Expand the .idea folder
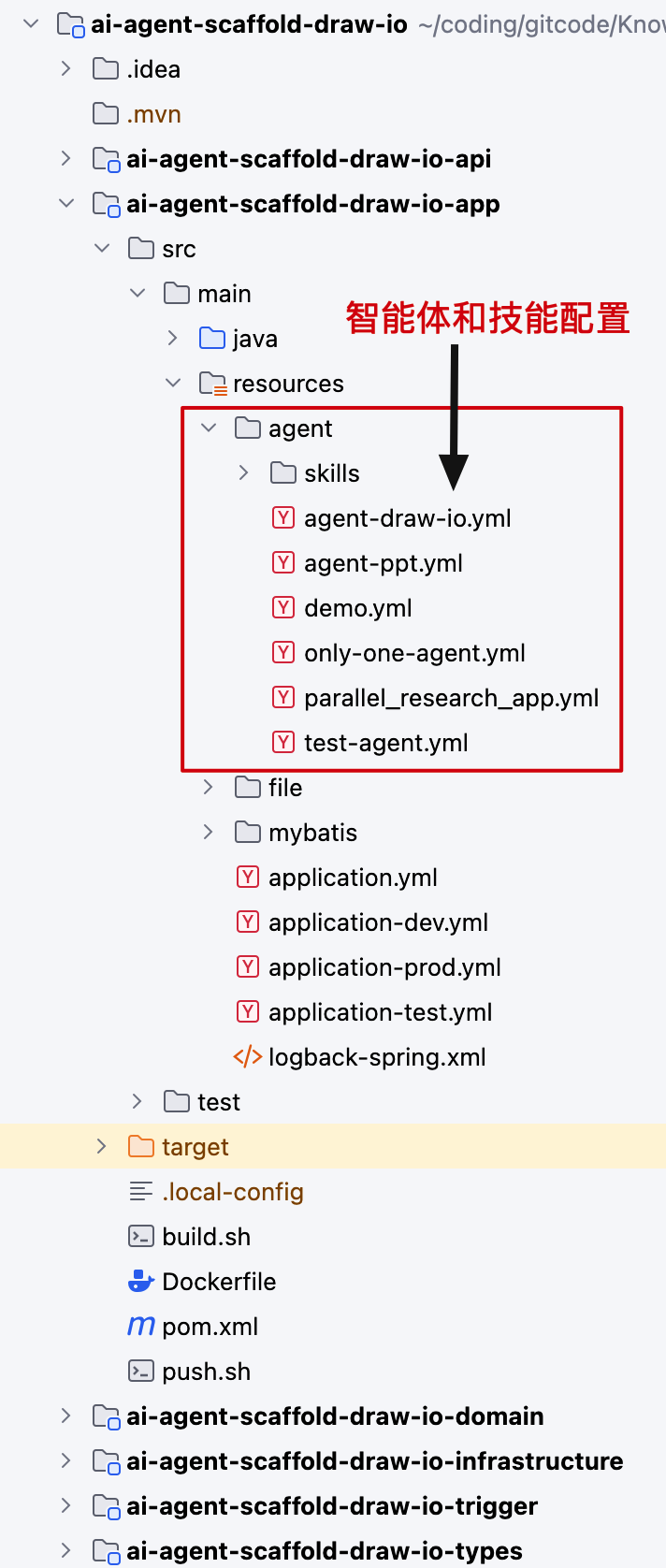The height and width of the screenshot is (1568, 666). (65, 69)
